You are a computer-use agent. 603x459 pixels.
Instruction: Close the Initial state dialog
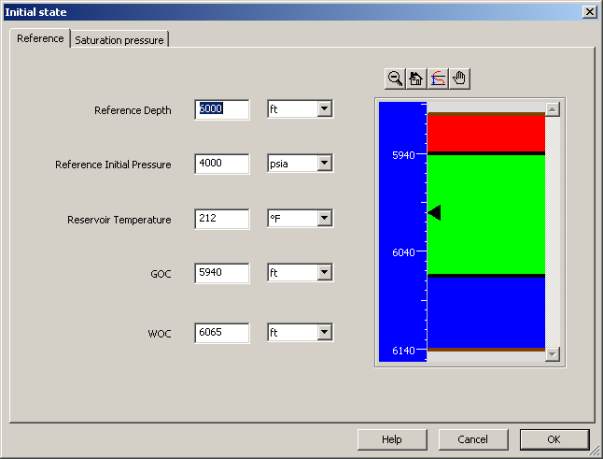click(x=590, y=11)
